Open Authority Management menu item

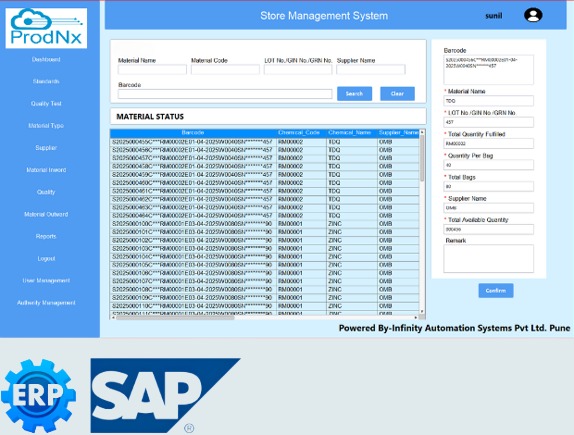point(46,303)
